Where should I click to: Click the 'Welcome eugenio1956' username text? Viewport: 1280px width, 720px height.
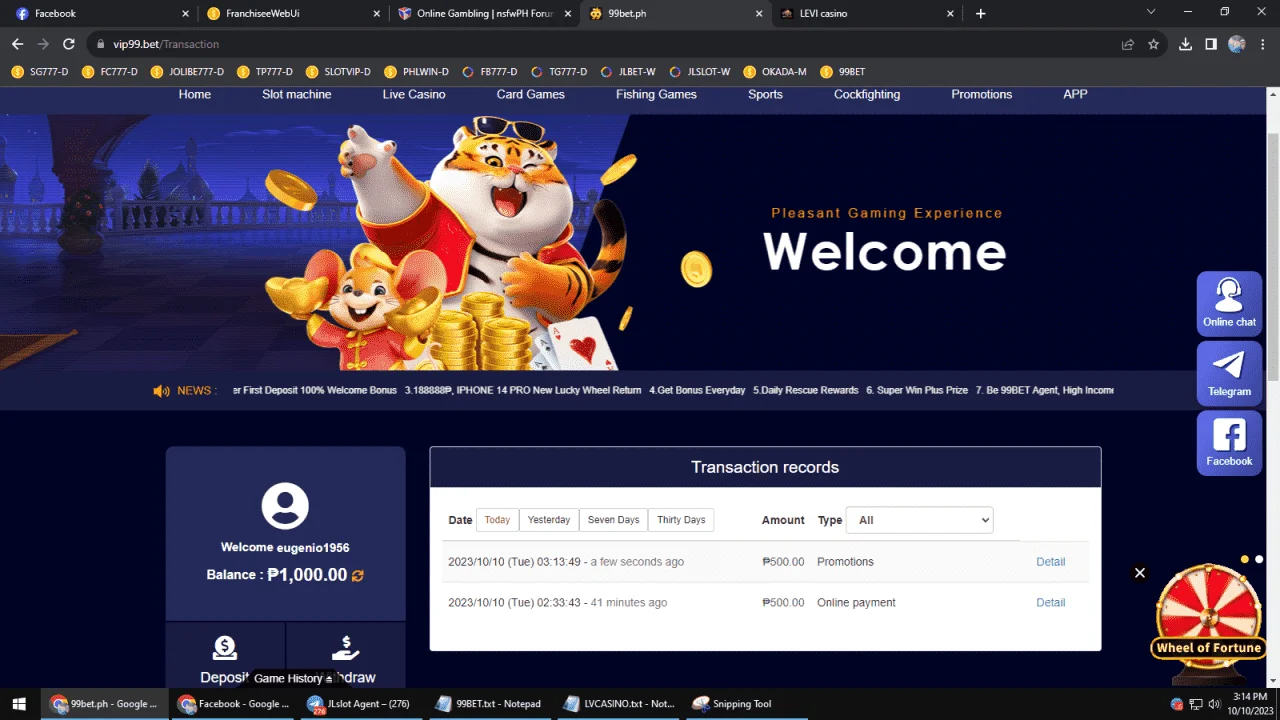(x=285, y=548)
